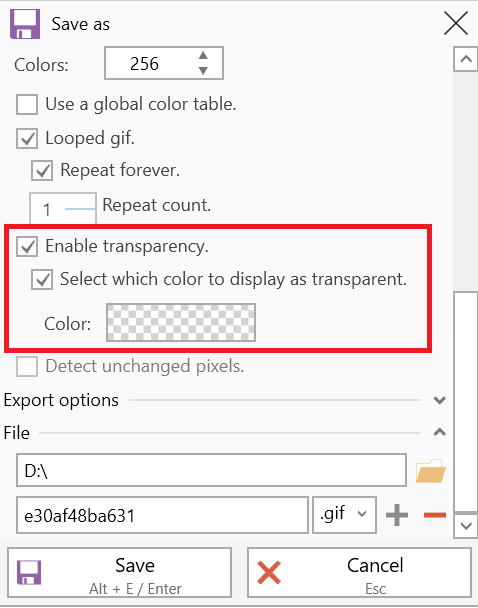The width and height of the screenshot is (478, 608).
Task: Toggle the Repeat forever checkbox
Action: [42, 171]
